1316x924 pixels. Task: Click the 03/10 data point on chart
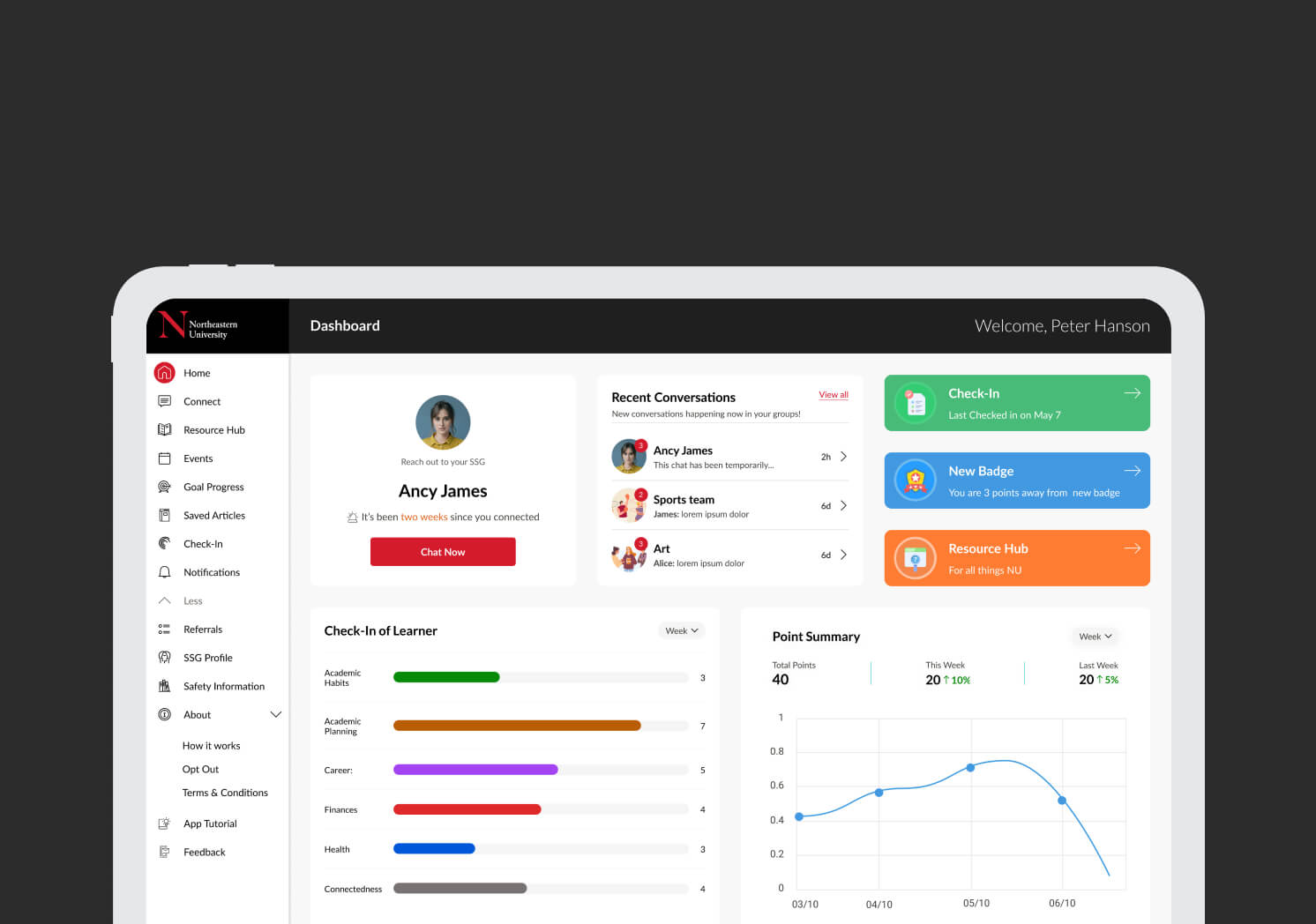pyautogui.click(x=799, y=816)
